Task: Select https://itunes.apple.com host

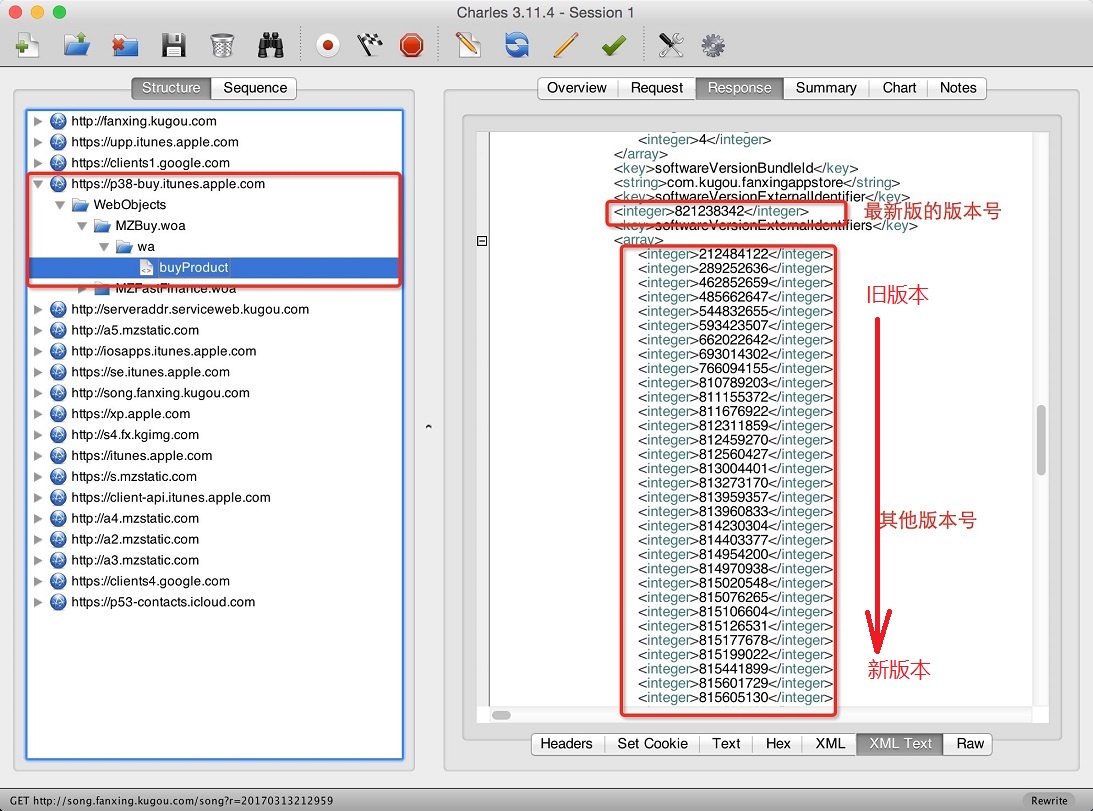Action: [x=142, y=456]
